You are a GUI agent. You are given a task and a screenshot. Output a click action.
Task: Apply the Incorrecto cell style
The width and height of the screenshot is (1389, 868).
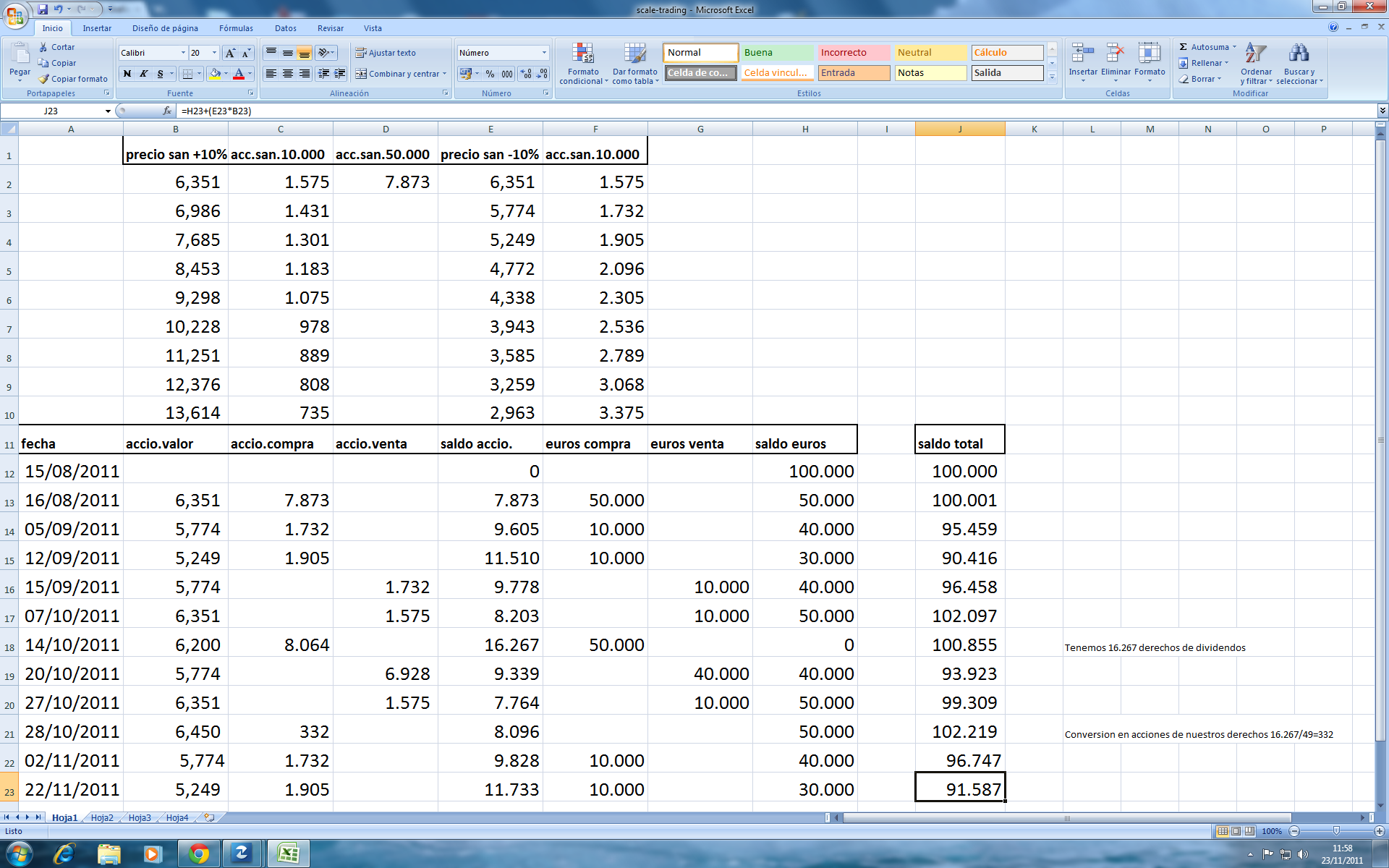pos(853,53)
